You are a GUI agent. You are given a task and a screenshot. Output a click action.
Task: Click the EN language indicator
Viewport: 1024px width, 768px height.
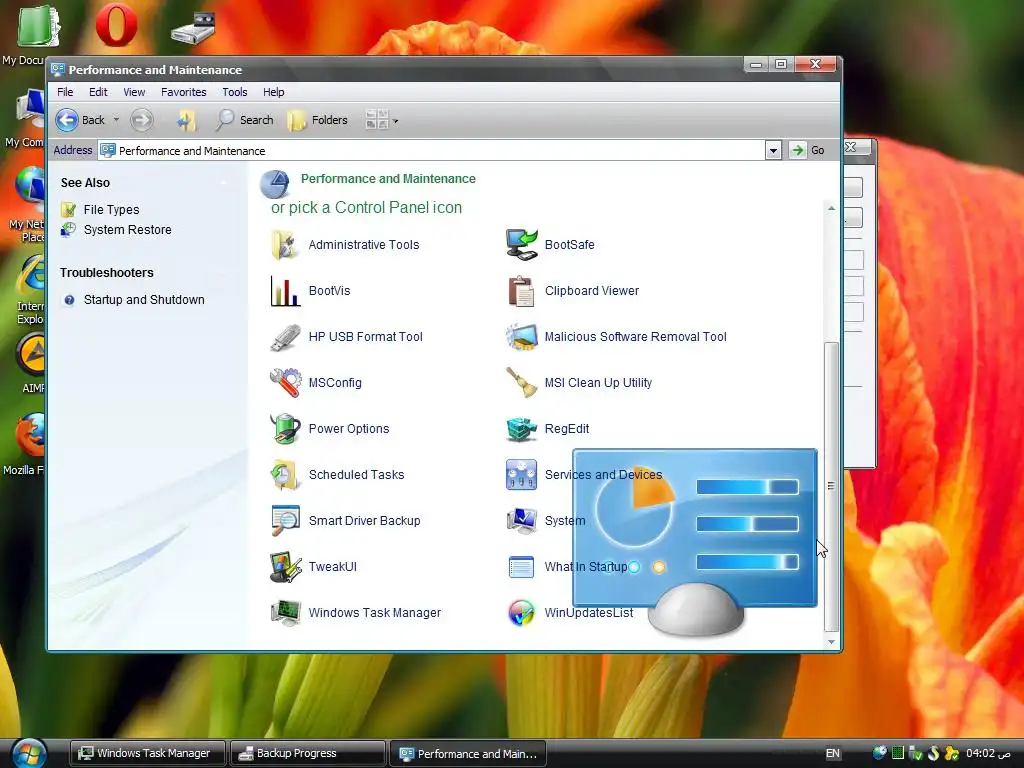(x=833, y=754)
